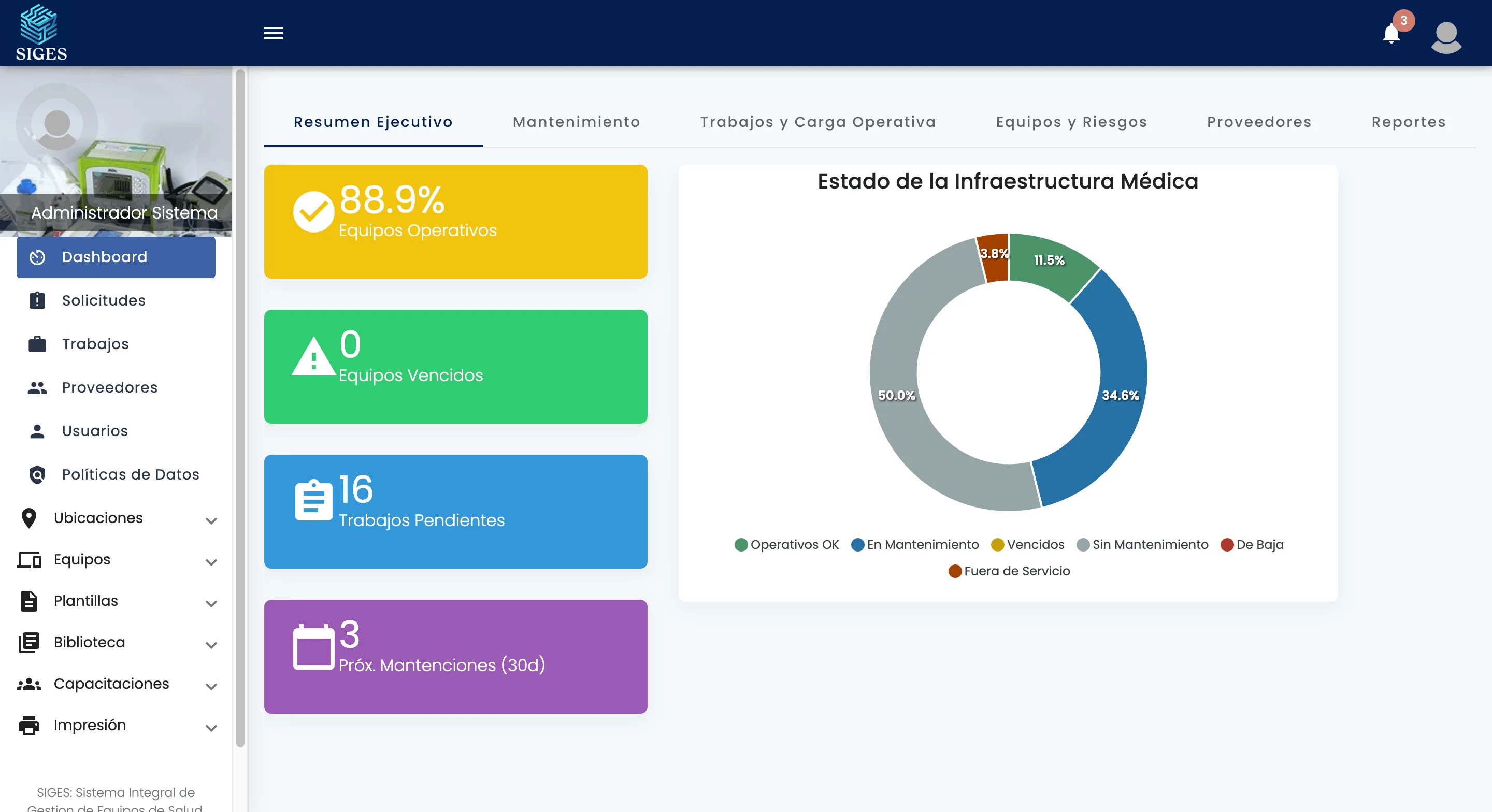Open the Trabajos y Carga Operativa tab

(818, 122)
